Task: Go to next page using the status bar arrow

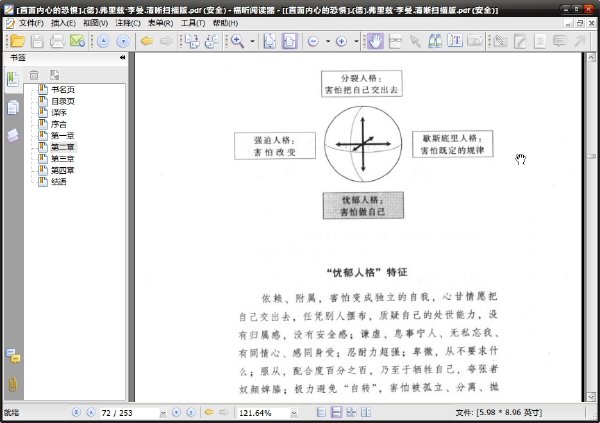Action: point(176,412)
